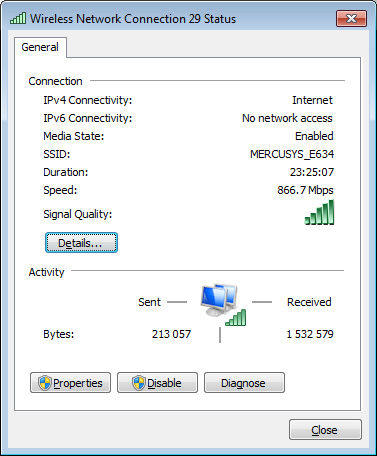Run the Diagnose troubleshooter
Viewport: 377px width, 456px height.
tap(244, 383)
